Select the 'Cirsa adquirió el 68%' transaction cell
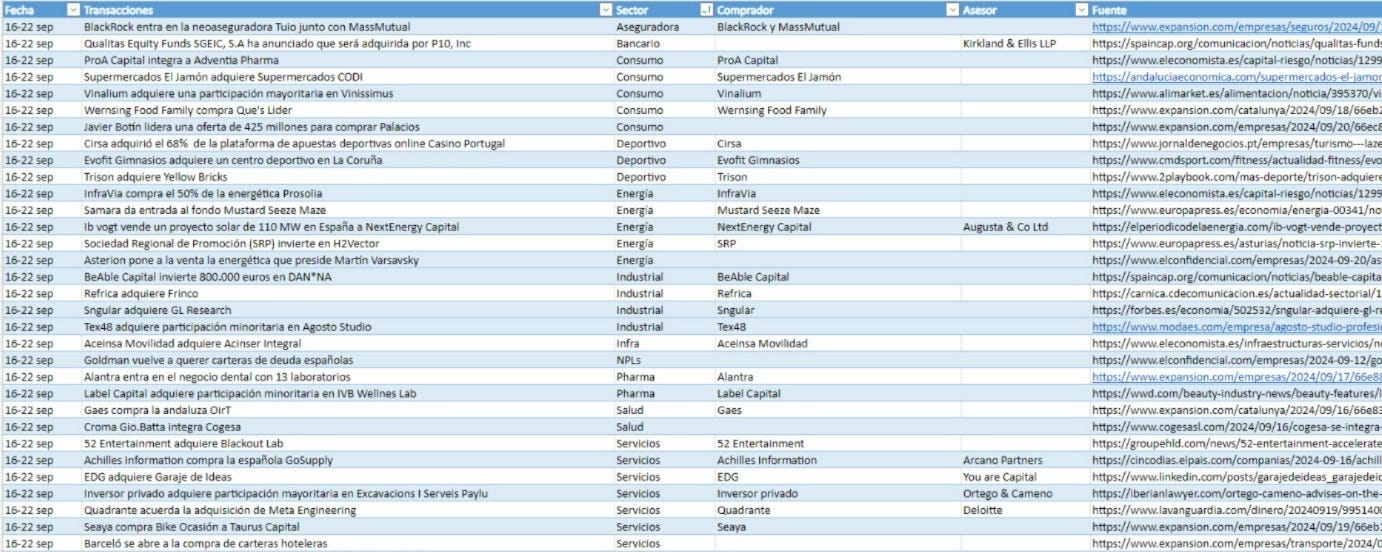The image size is (1382, 552). (347, 144)
